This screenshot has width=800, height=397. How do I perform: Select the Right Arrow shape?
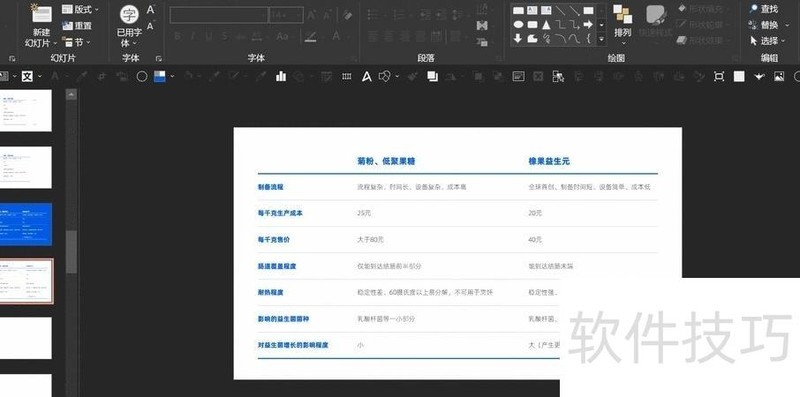588,24
